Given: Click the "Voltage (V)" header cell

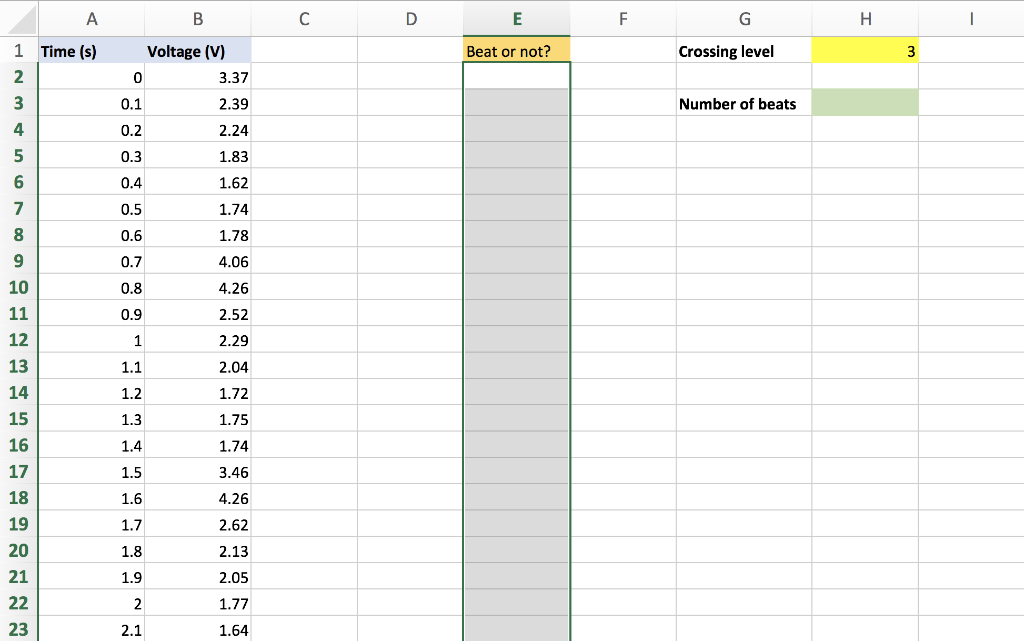Looking at the screenshot, I should 197,51.
